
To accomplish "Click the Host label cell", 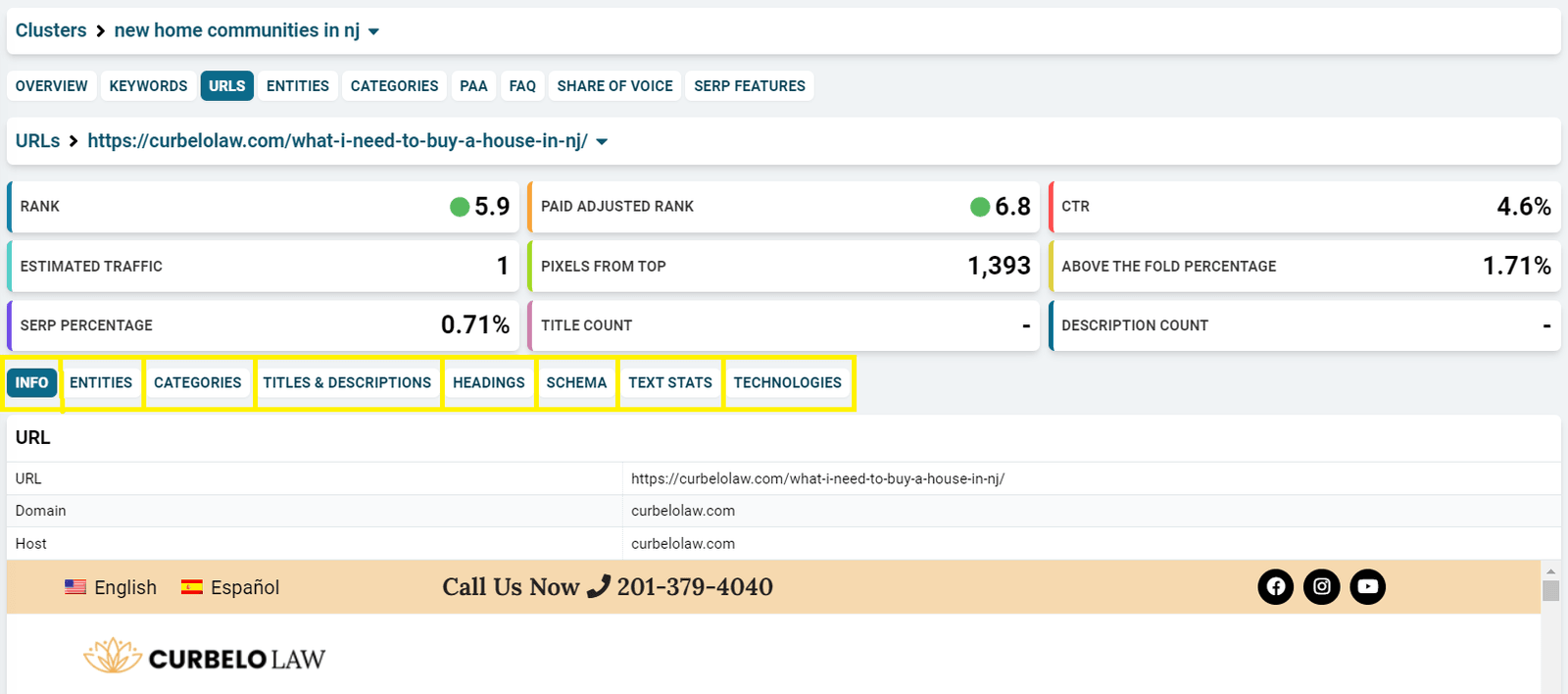I will click(x=315, y=543).
